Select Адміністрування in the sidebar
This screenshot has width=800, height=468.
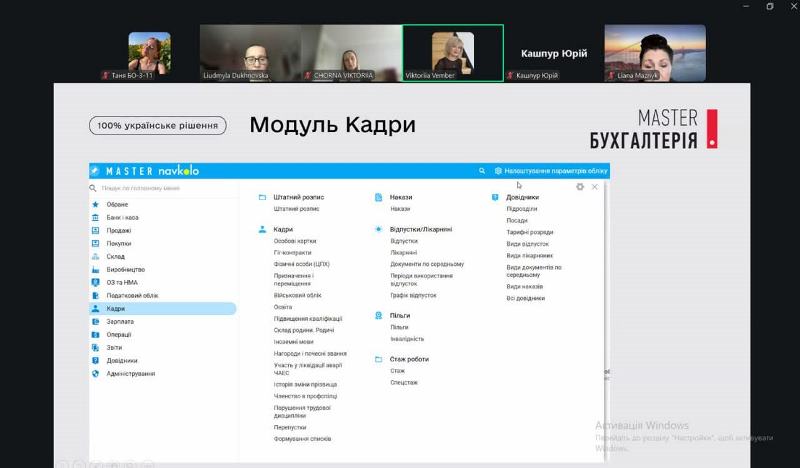coord(131,374)
